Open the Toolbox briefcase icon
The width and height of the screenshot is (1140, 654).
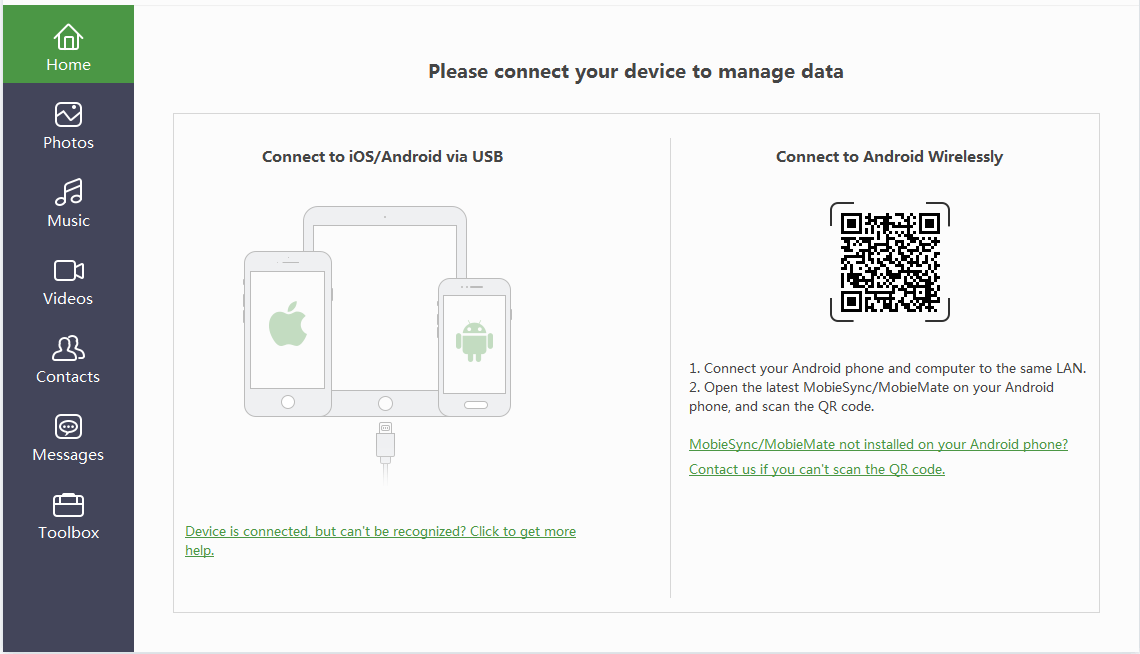68,504
